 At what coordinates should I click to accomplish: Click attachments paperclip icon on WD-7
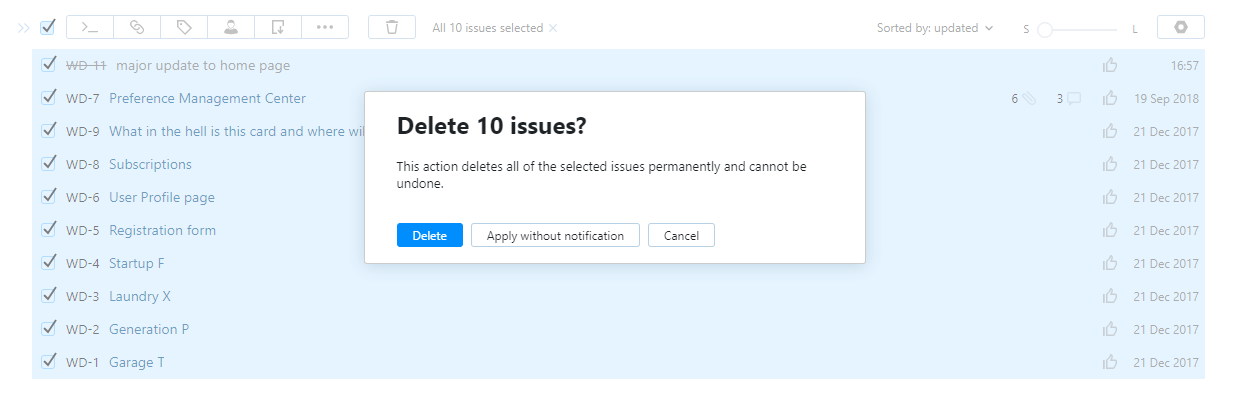pos(1029,99)
